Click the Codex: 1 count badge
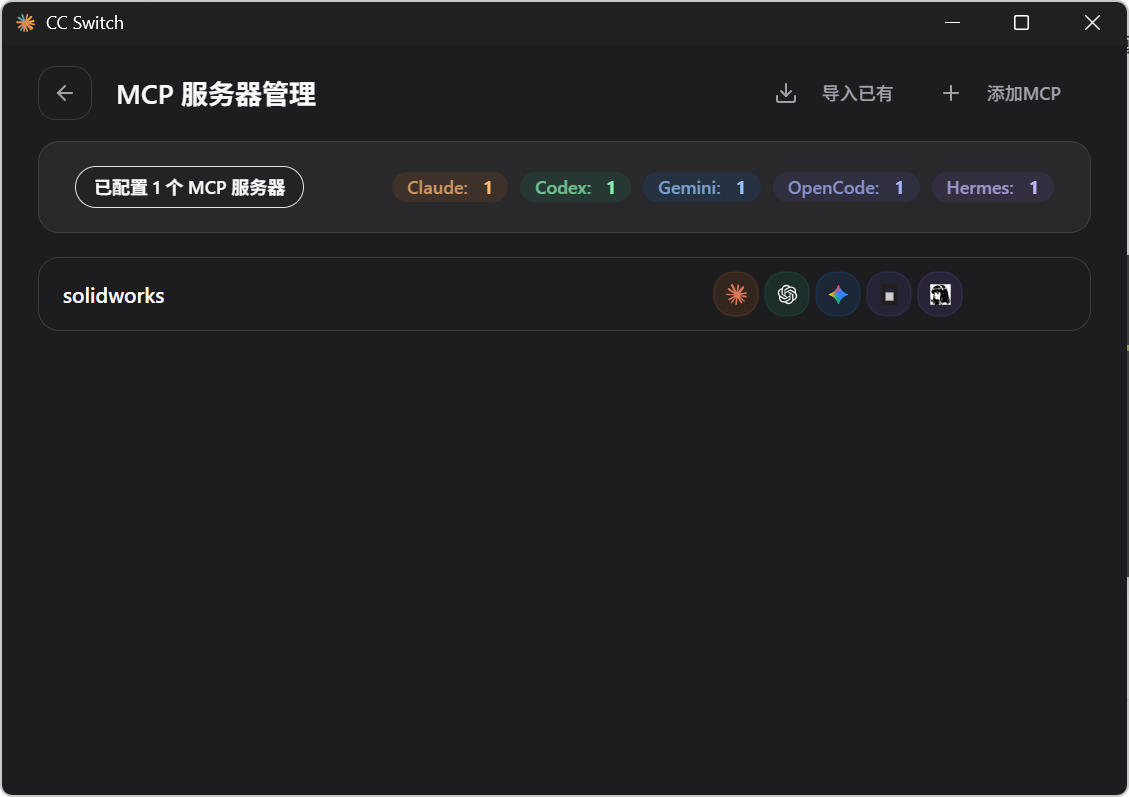The height and width of the screenshot is (797, 1129). [575, 188]
